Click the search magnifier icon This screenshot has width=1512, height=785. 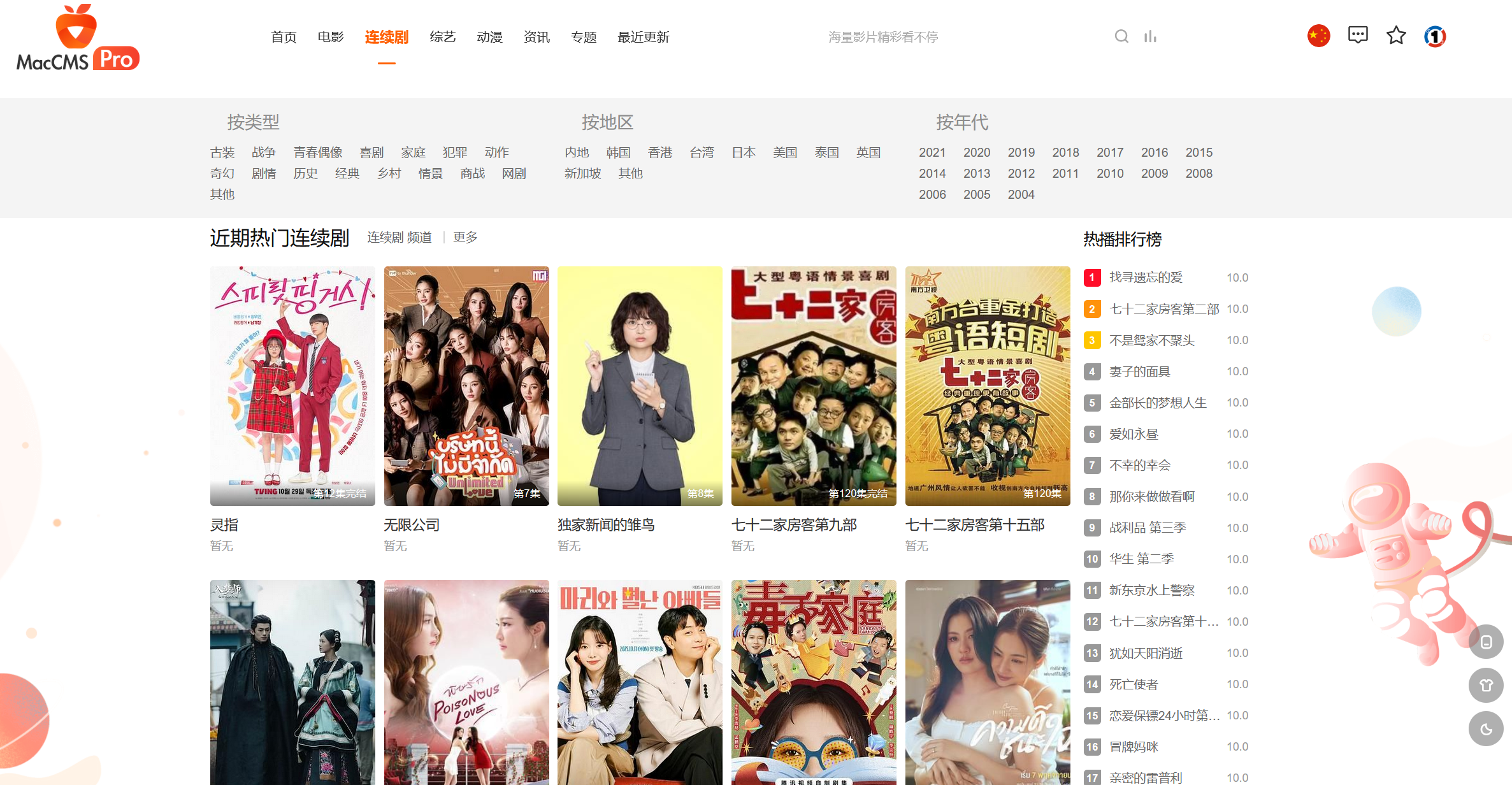coord(1121,36)
